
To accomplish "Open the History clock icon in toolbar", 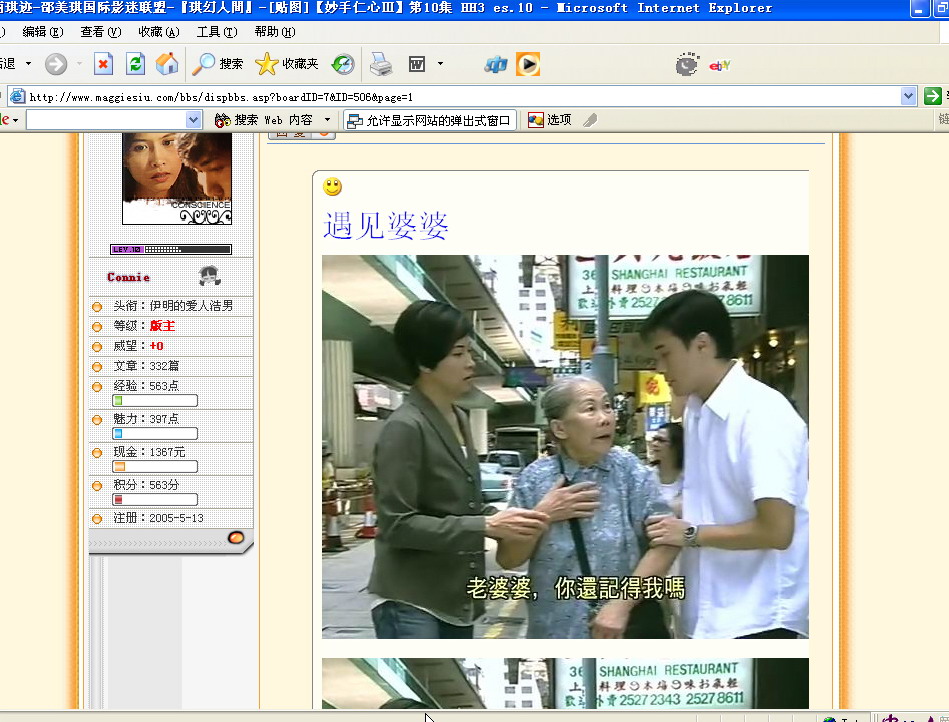I will click(x=343, y=64).
